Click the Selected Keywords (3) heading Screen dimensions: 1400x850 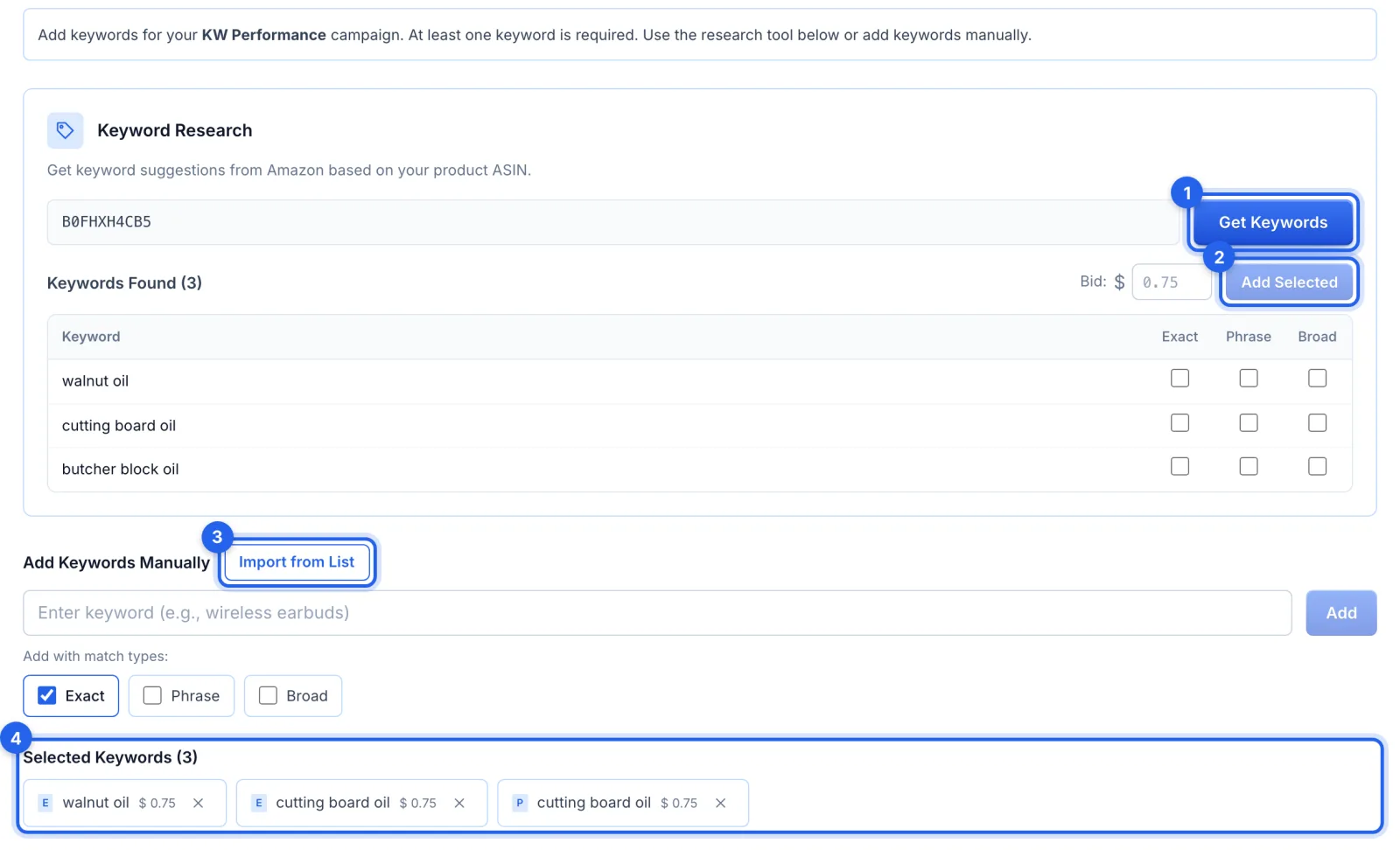110,757
